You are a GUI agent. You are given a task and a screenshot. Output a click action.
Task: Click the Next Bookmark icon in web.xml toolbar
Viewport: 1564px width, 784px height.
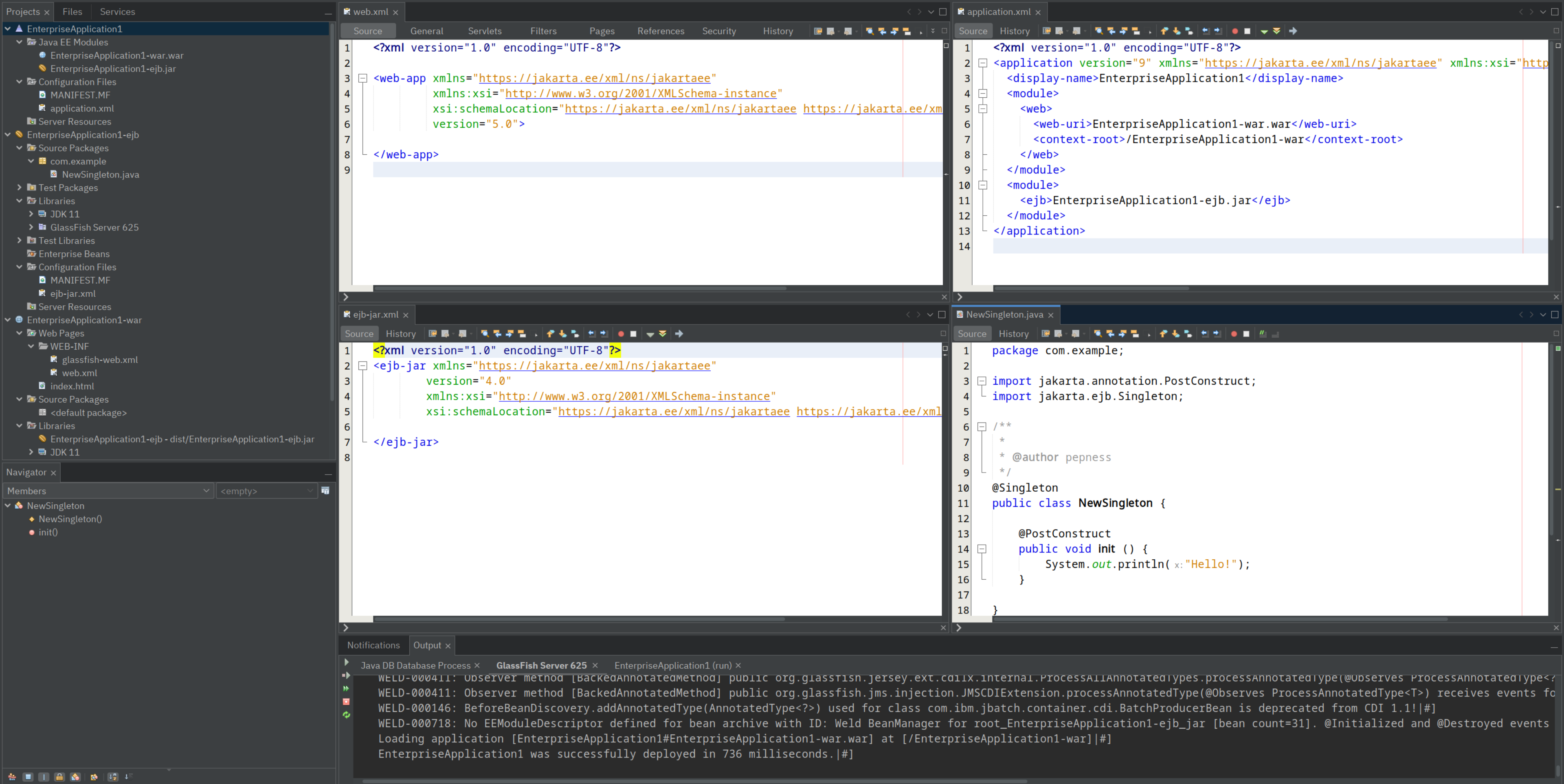tap(894, 32)
